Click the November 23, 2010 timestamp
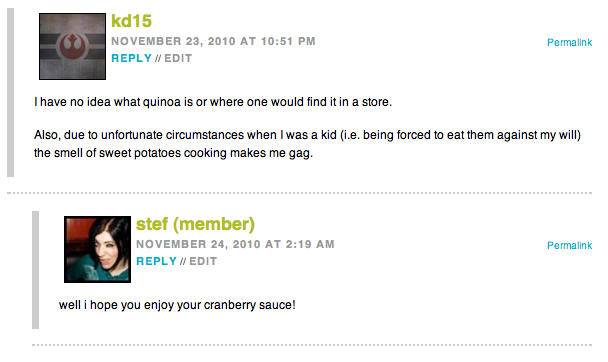This screenshot has height=362, width=608. point(213,41)
